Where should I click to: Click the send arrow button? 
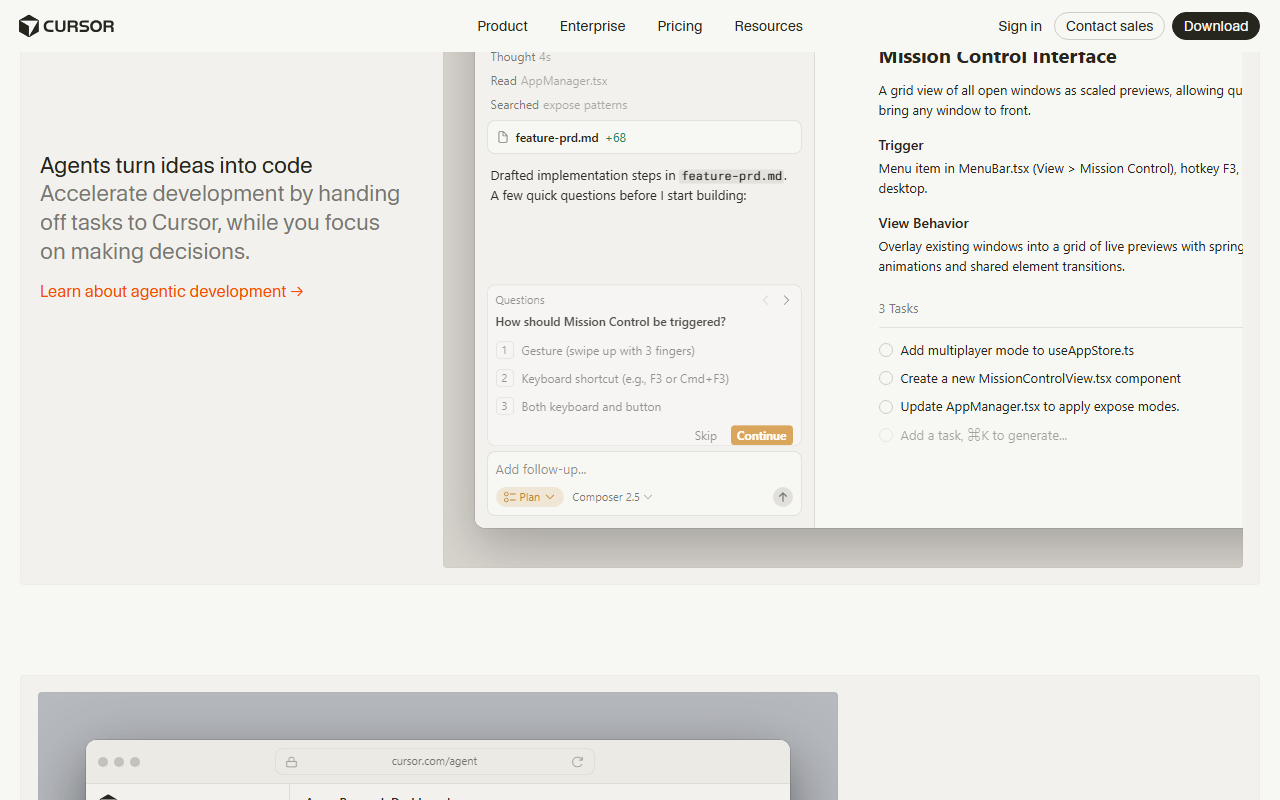point(783,497)
